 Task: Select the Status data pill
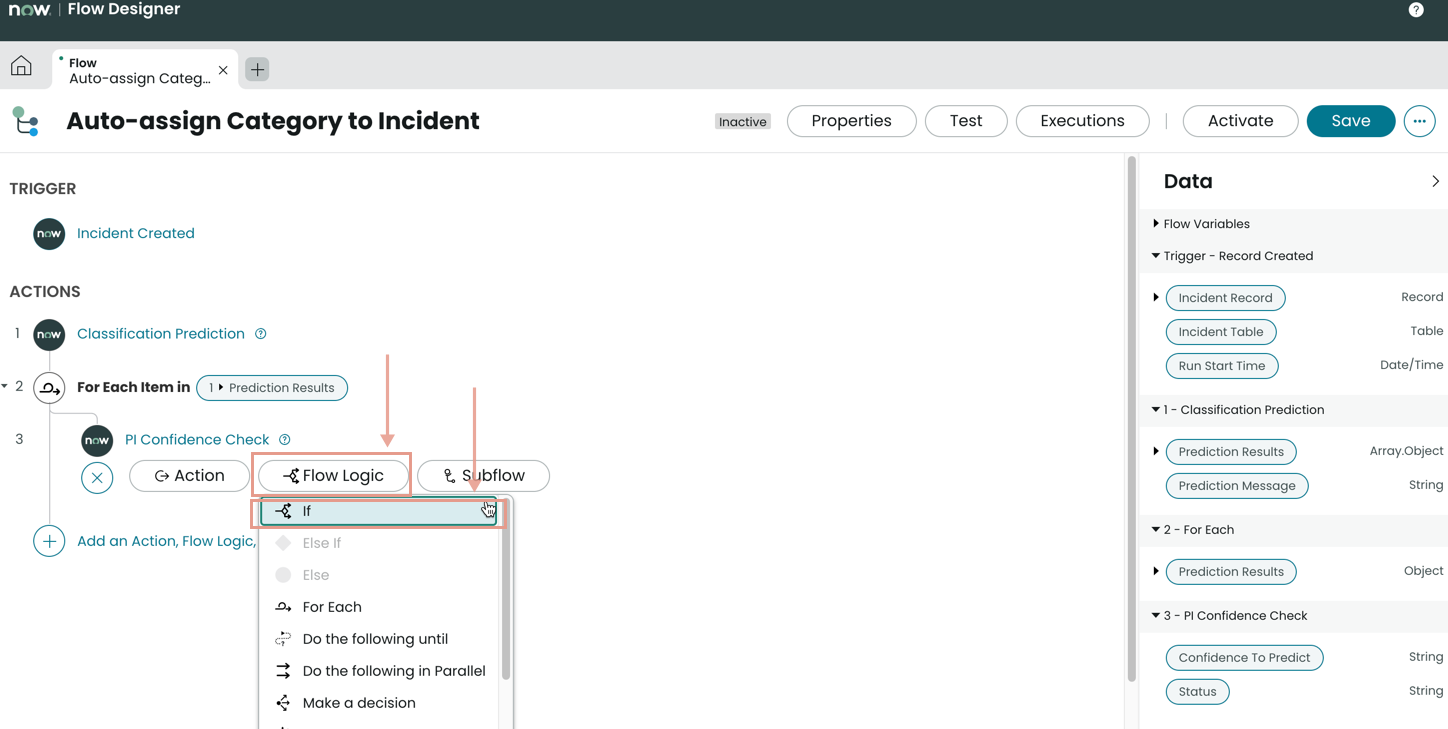point(1197,692)
